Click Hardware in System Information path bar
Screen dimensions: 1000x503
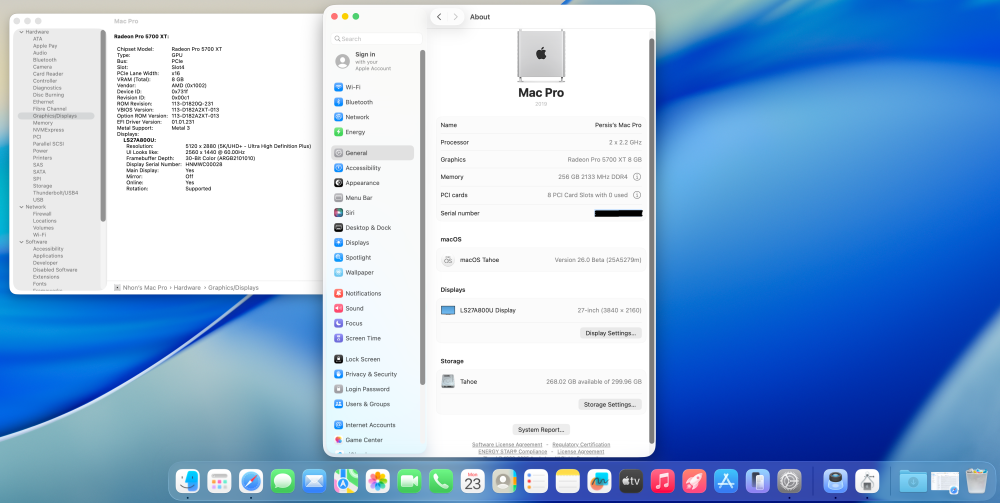(x=187, y=288)
